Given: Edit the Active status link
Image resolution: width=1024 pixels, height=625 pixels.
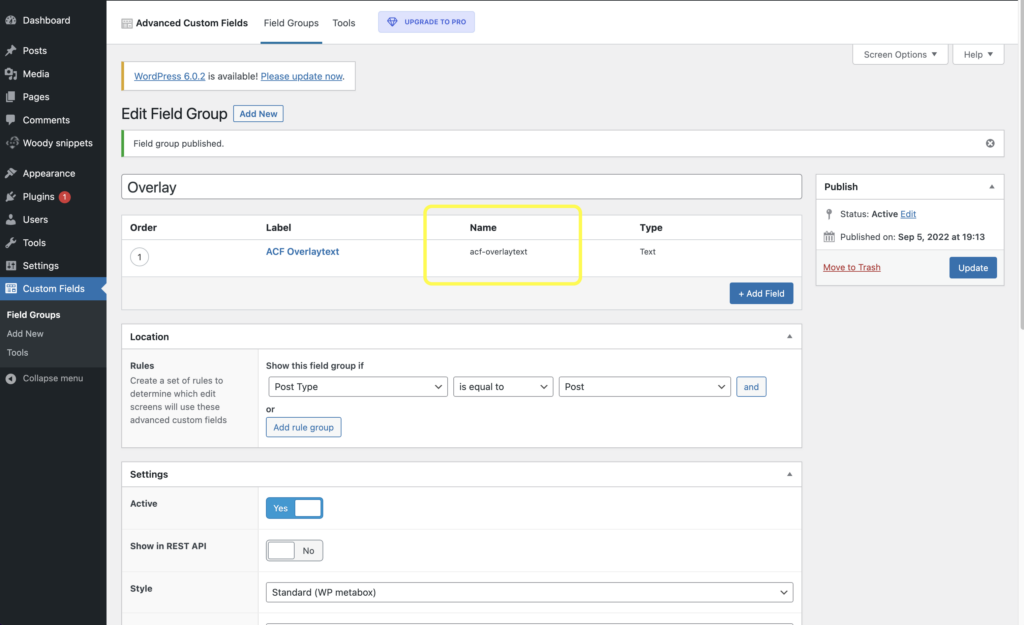Looking at the screenshot, I should (x=908, y=214).
